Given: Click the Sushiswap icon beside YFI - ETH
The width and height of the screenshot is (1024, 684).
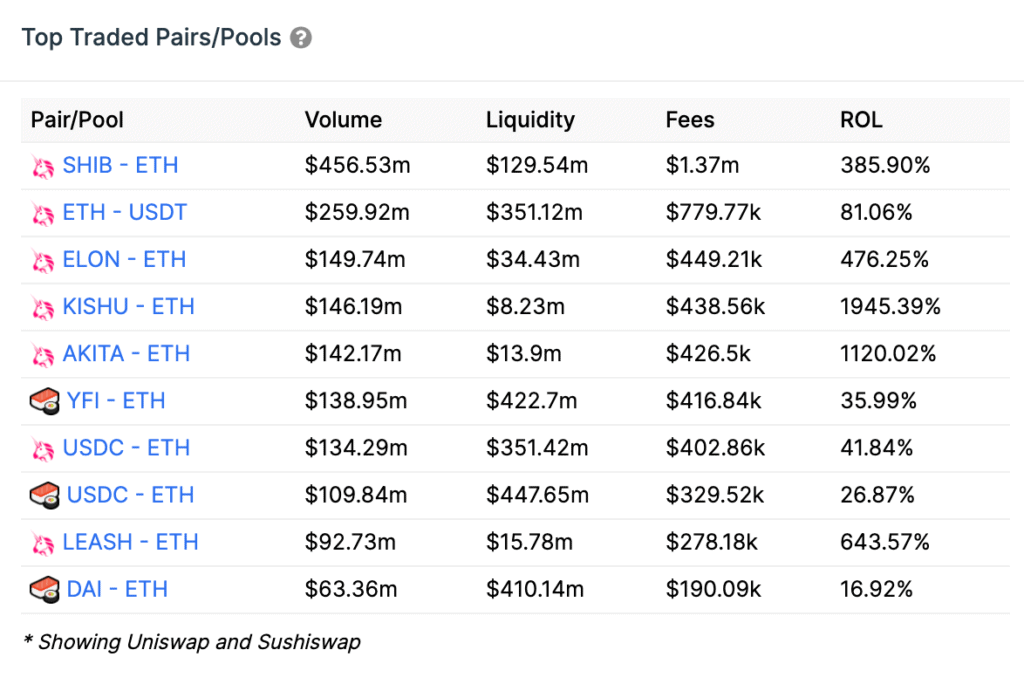Looking at the screenshot, I should (x=43, y=402).
